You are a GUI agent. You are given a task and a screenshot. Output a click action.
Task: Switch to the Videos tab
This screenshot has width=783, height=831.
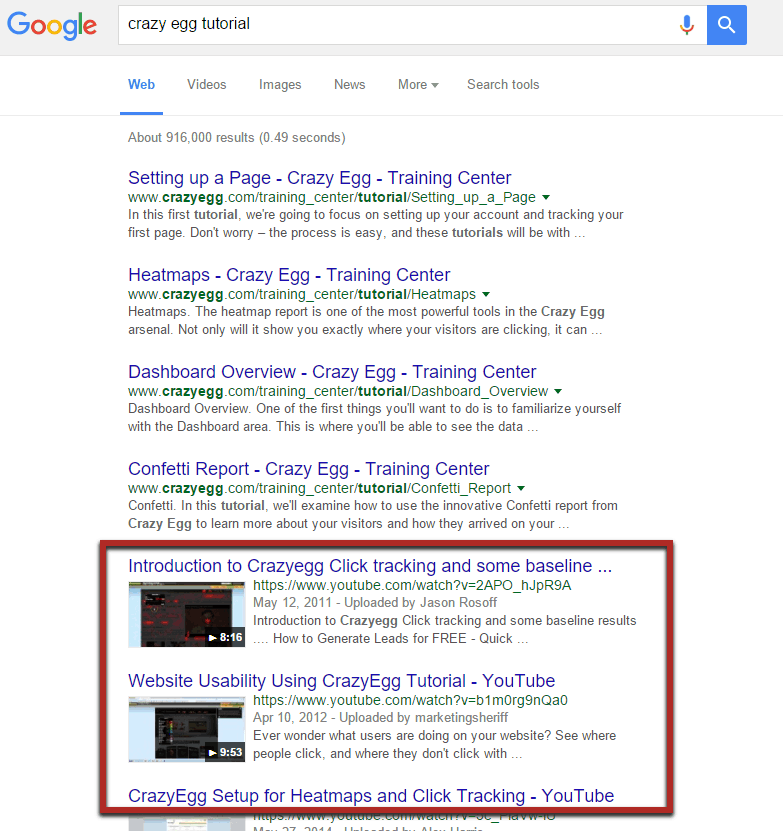click(206, 85)
